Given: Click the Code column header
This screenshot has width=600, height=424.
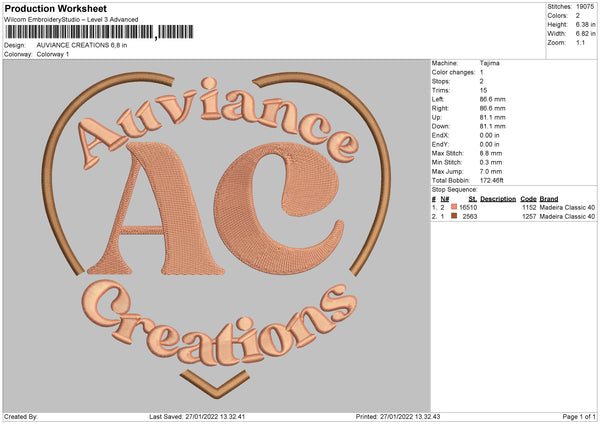Looking at the screenshot, I should [528, 198].
